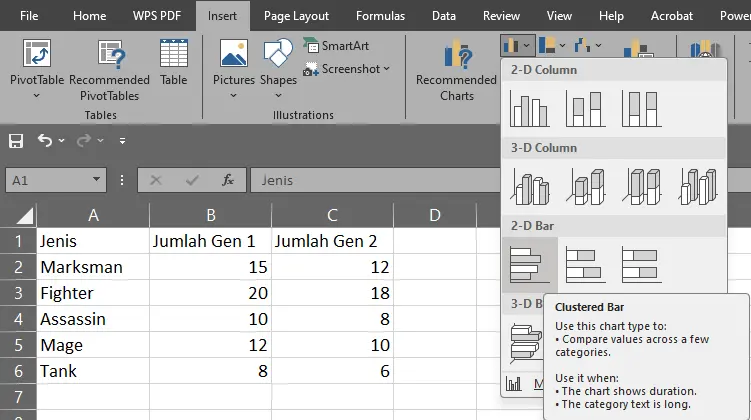Customize the Quick Access Toolbar
The width and height of the screenshot is (751, 420).
[122, 141]
